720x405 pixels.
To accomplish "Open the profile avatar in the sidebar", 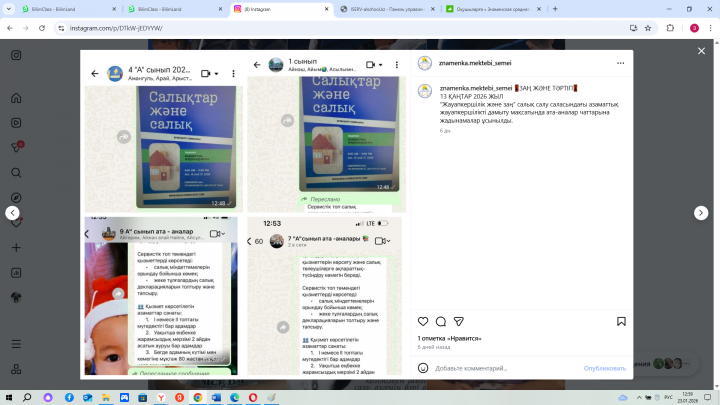I will point(16,298).
